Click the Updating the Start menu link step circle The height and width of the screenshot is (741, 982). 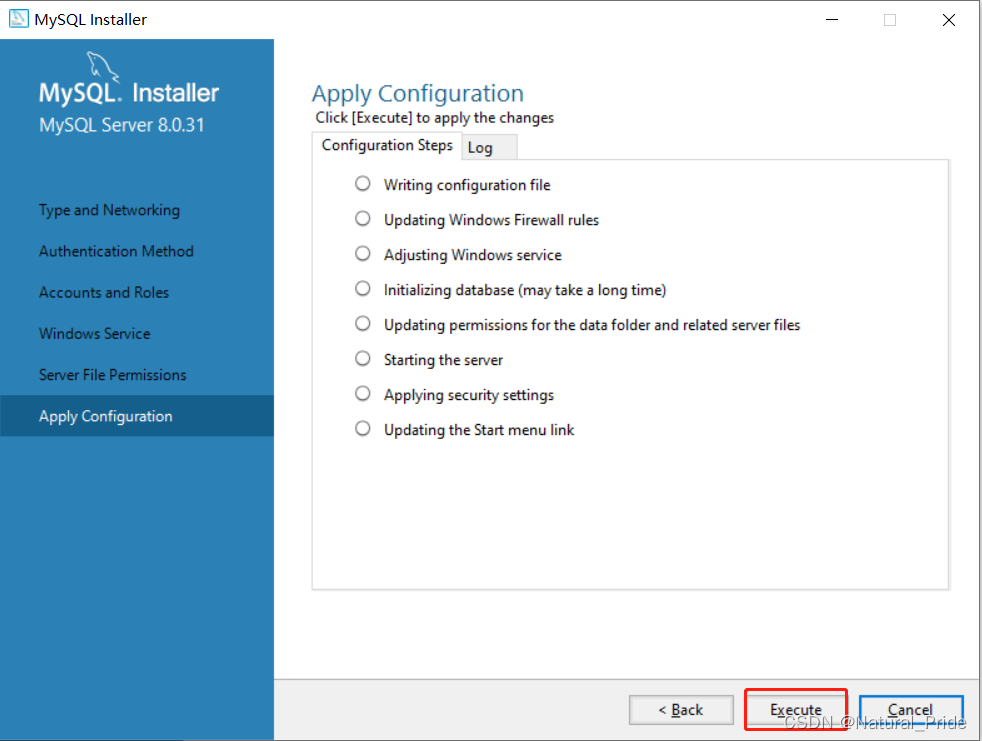click(x=362, y=429)
